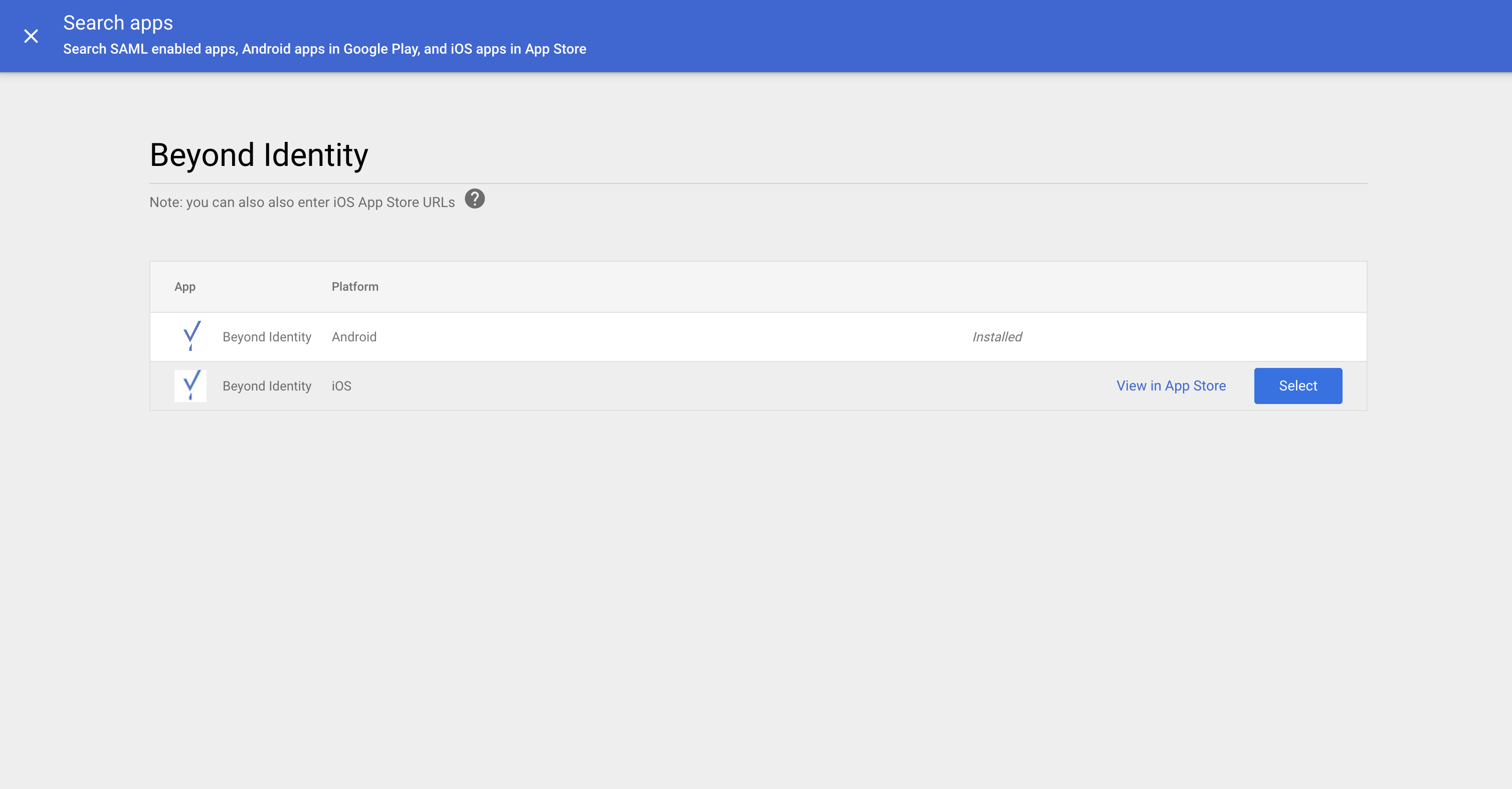Open the View in App Store link
Image resolution: width=1512 pixels, height=789 pixels.
click(1171, 385)
